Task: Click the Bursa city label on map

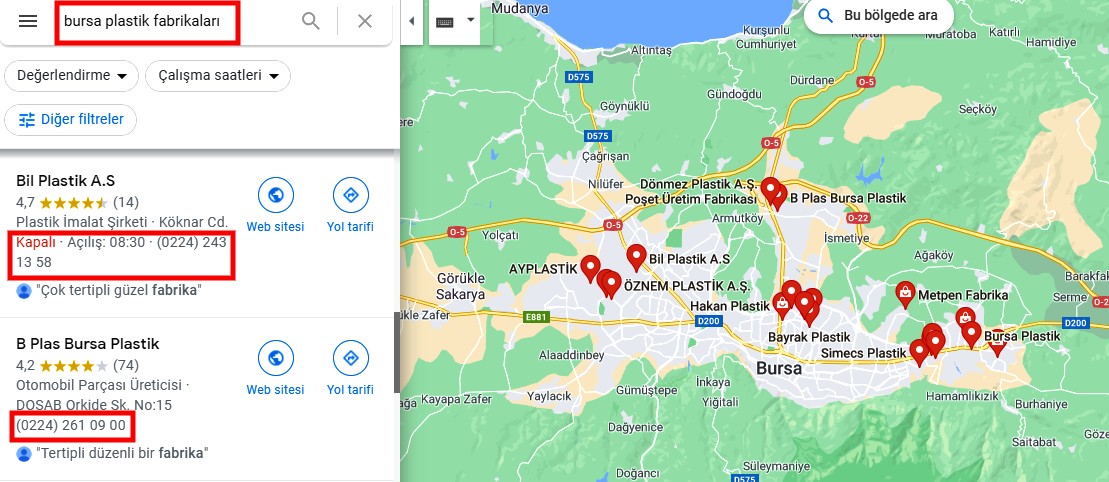Action: [x=779, y=369]
